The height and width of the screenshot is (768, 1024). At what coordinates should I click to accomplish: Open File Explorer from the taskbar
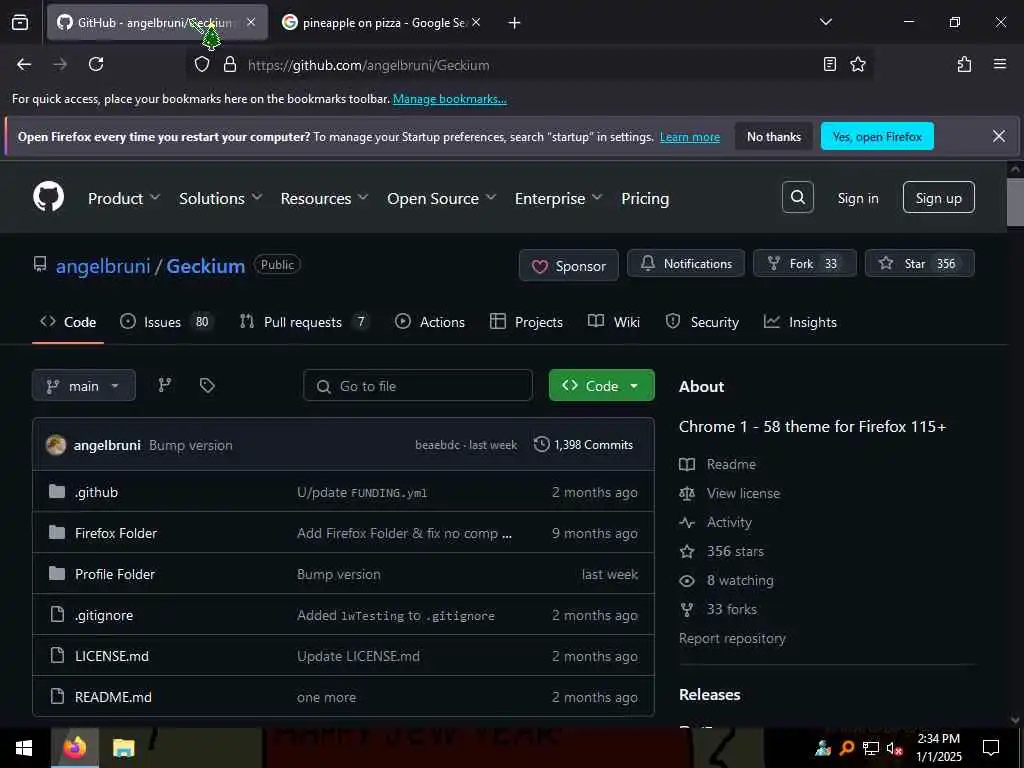(x=123, y=748)
